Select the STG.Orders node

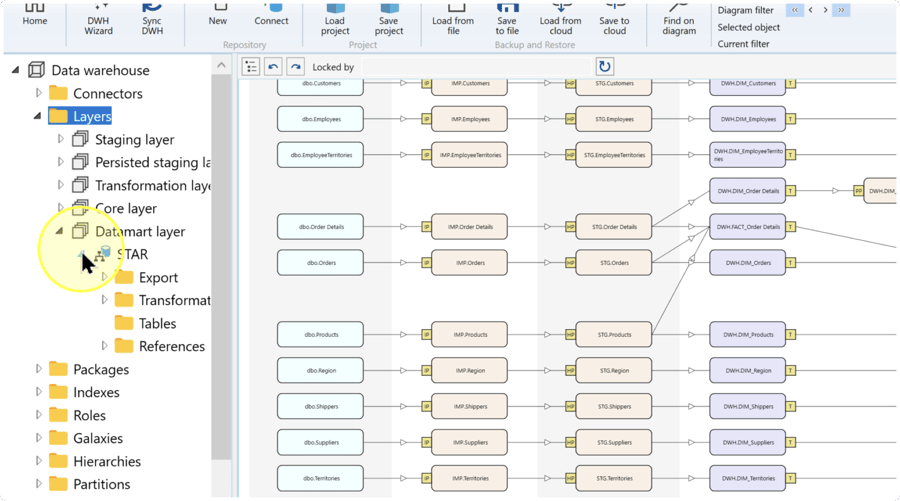point(614,263)
